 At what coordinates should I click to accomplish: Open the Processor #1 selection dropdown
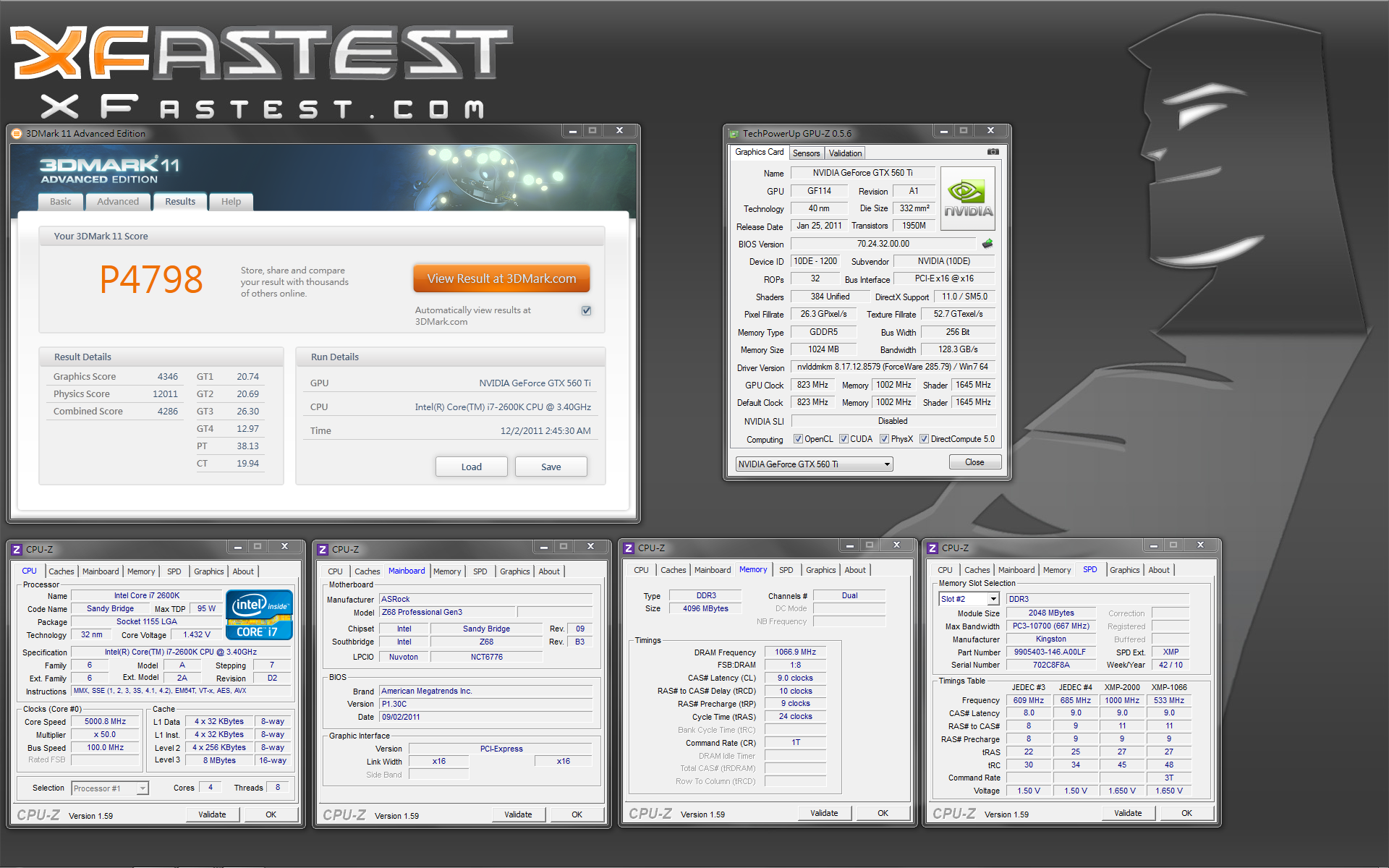(110, 788)
